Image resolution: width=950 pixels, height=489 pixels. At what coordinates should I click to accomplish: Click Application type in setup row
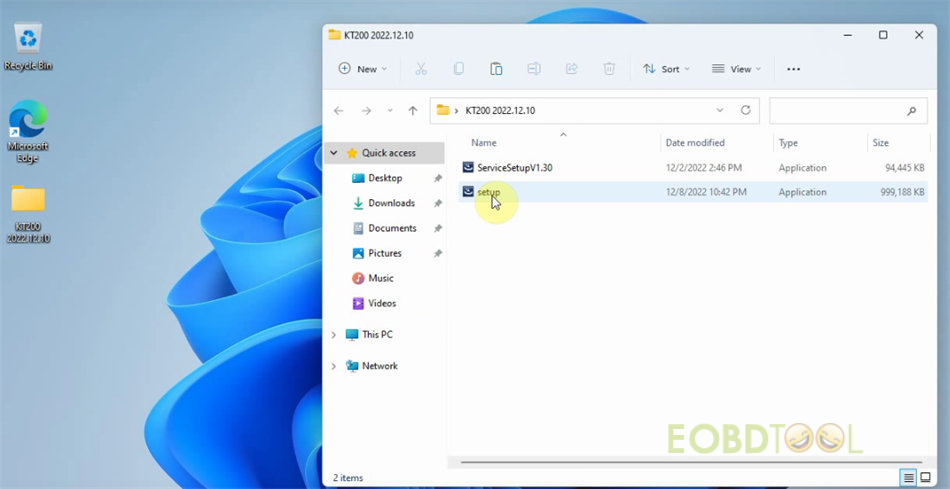802,192
